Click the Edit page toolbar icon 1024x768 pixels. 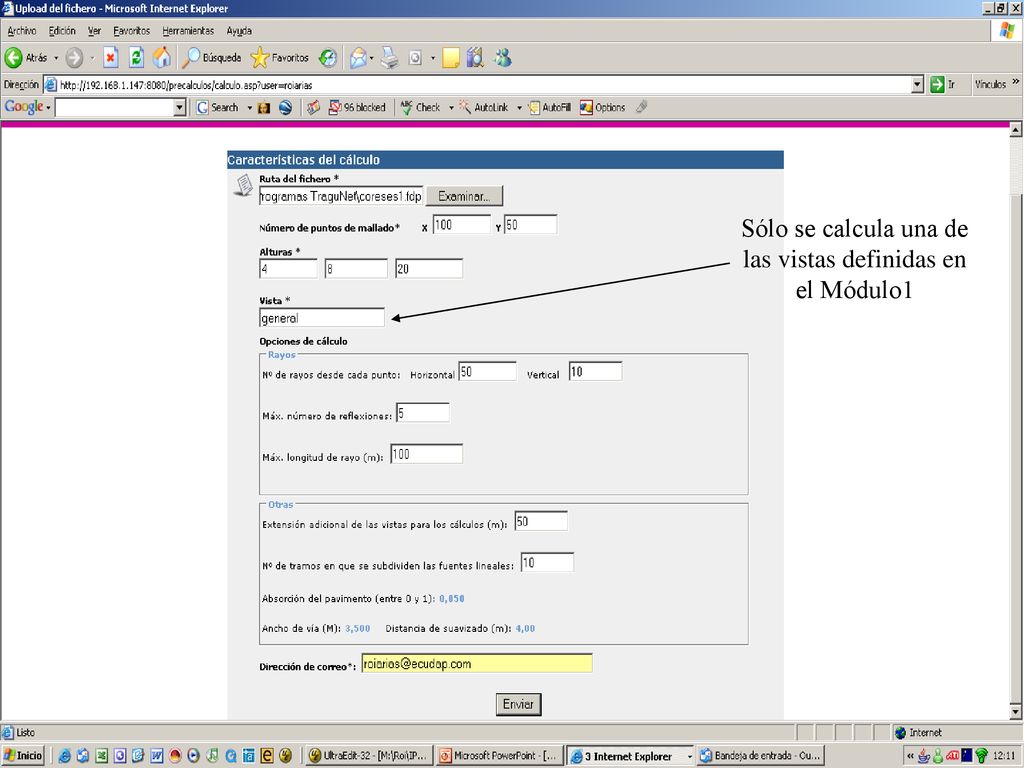415,58
